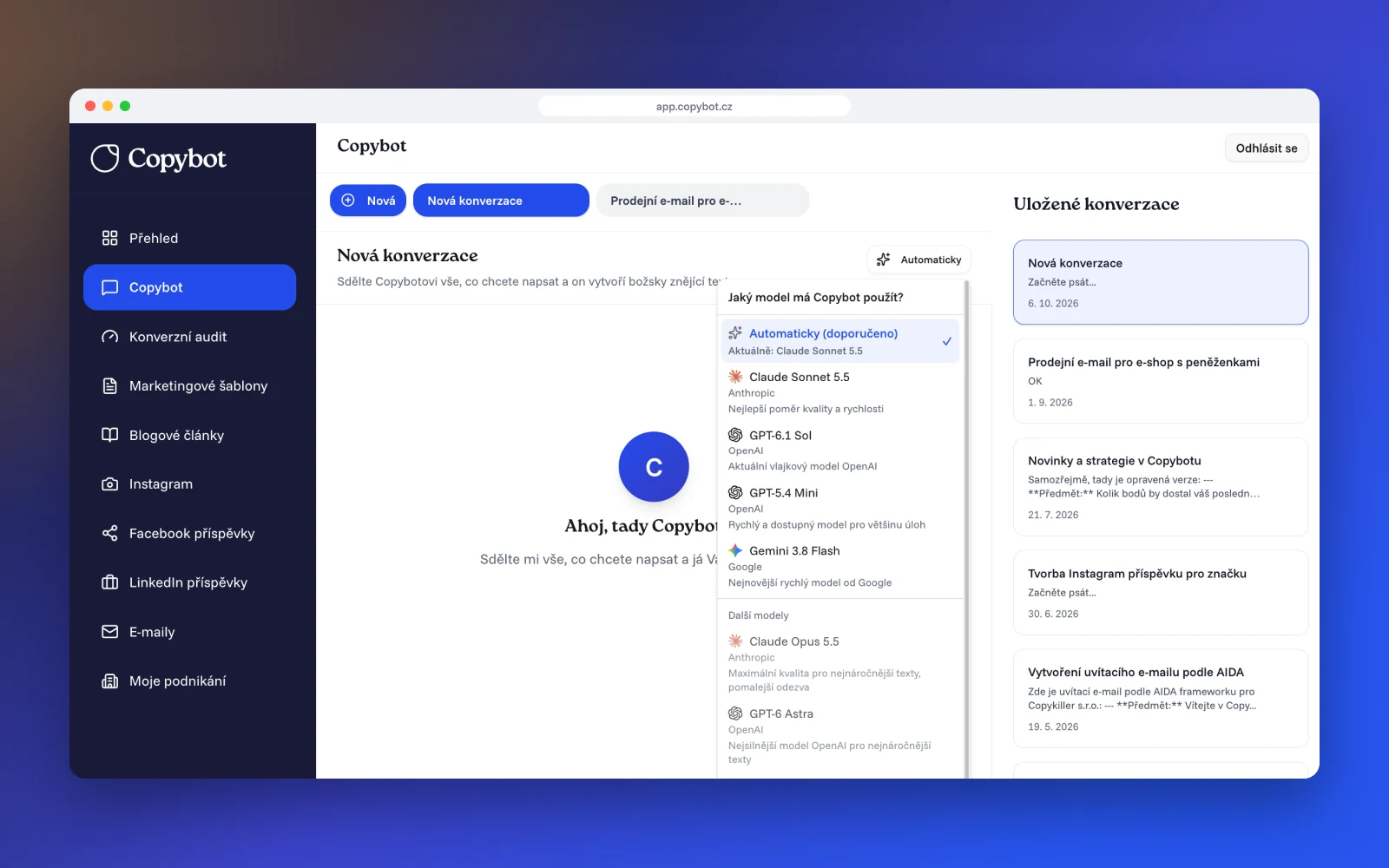Choose the GPT-5.4 Mini model
This screenshot has height=868, width=1389.
[x=840, y=508]
